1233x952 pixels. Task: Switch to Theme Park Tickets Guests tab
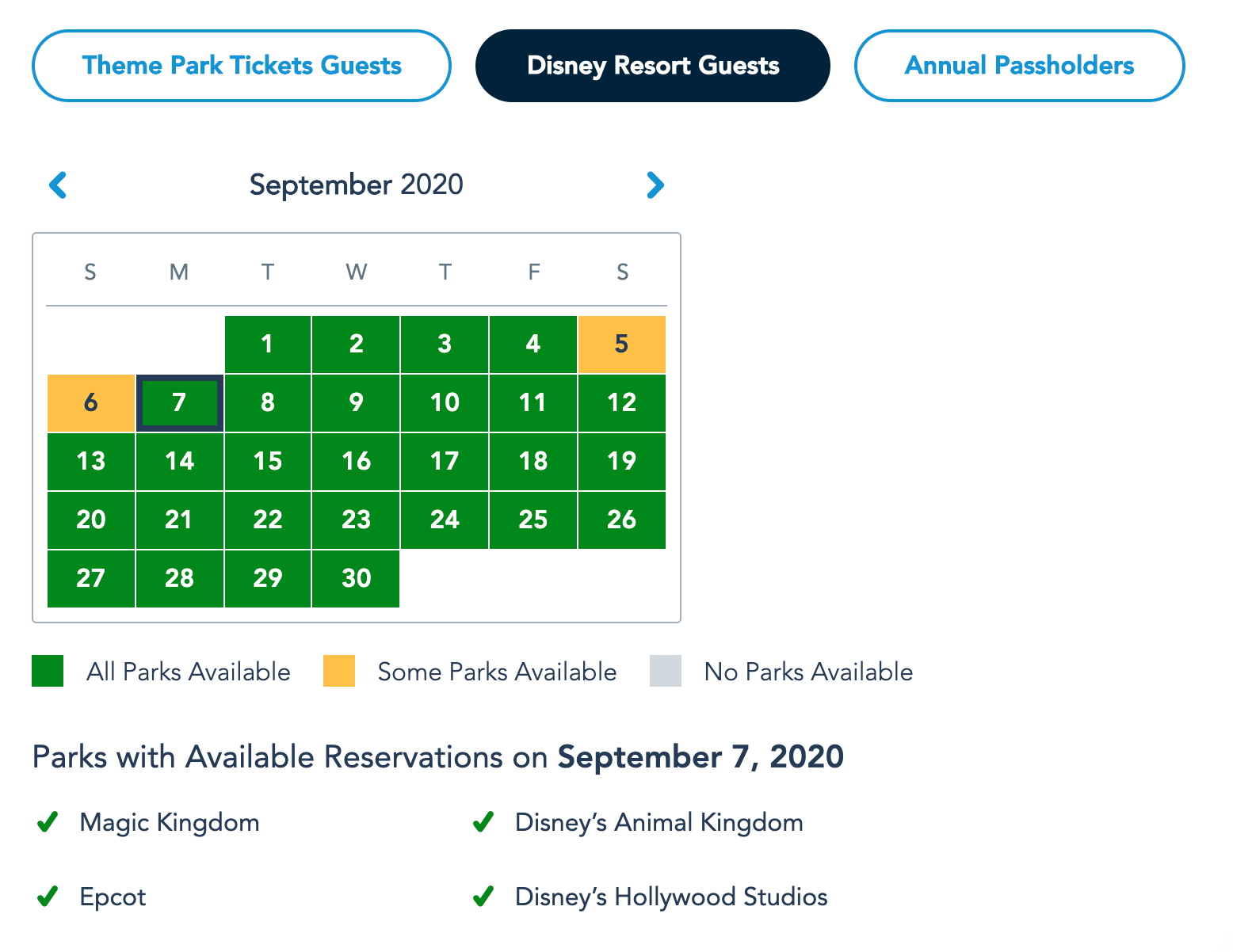tap(242, 66)
